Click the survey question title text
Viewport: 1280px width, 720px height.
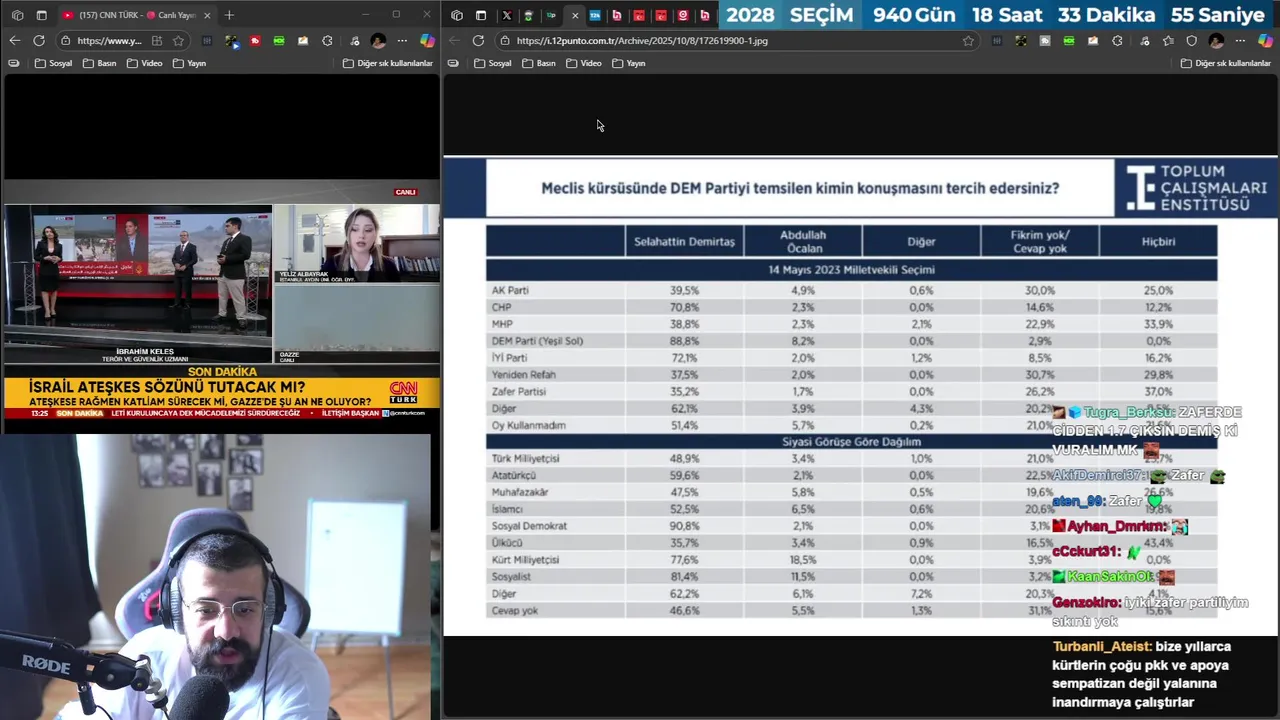(800, 188)
